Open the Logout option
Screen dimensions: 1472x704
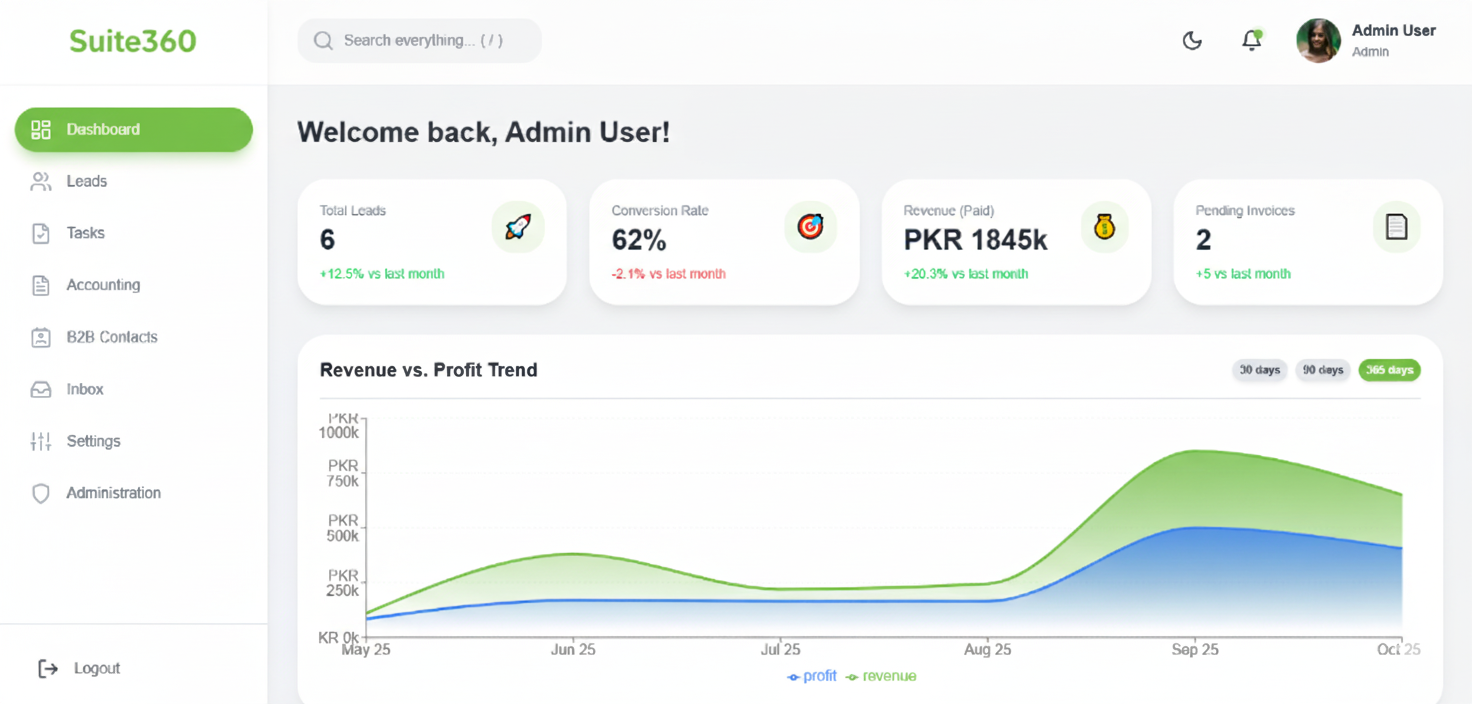[80, 668]
